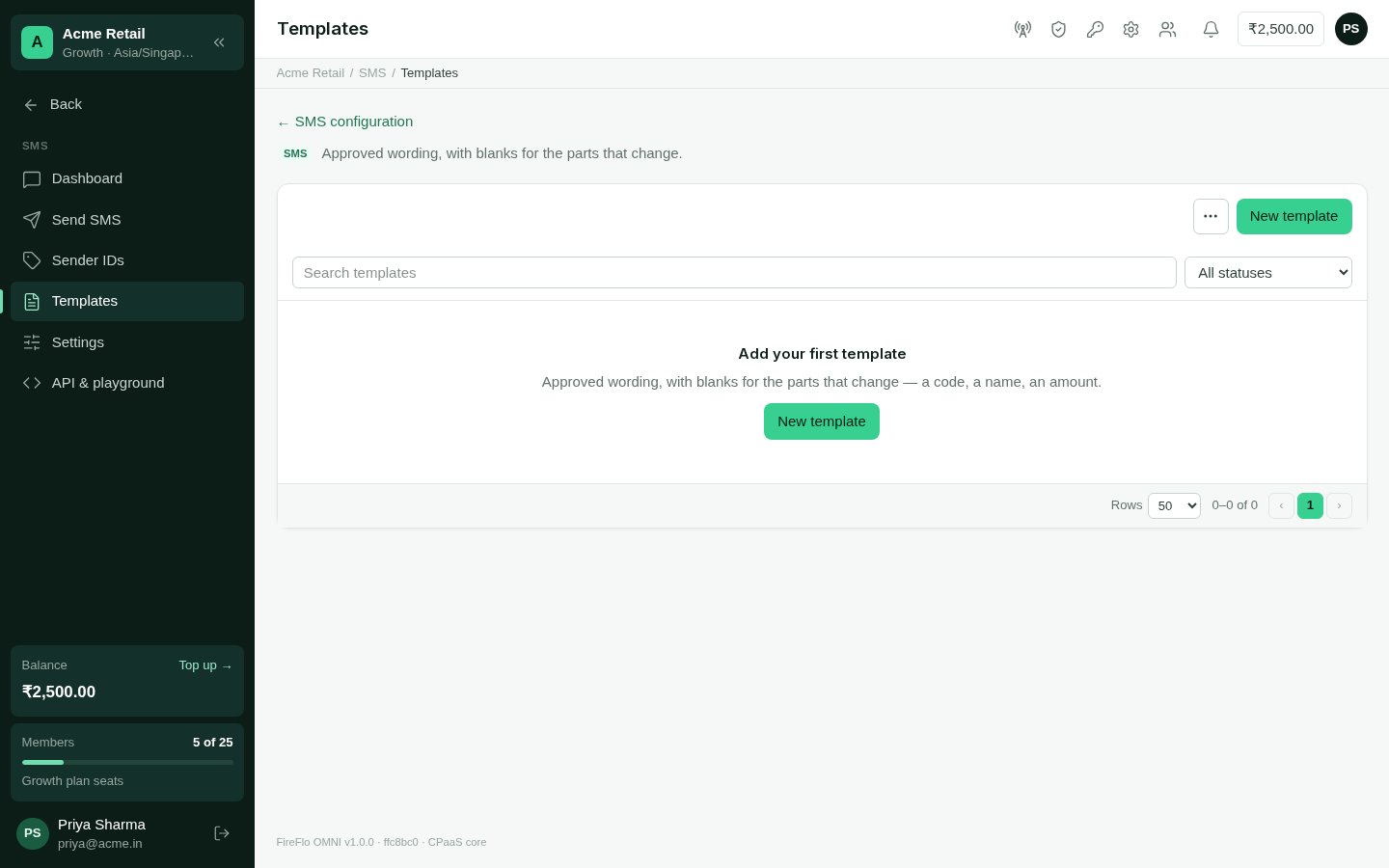Go back to SMS configuration link
1389x868 pixels.
coord(345,122)
